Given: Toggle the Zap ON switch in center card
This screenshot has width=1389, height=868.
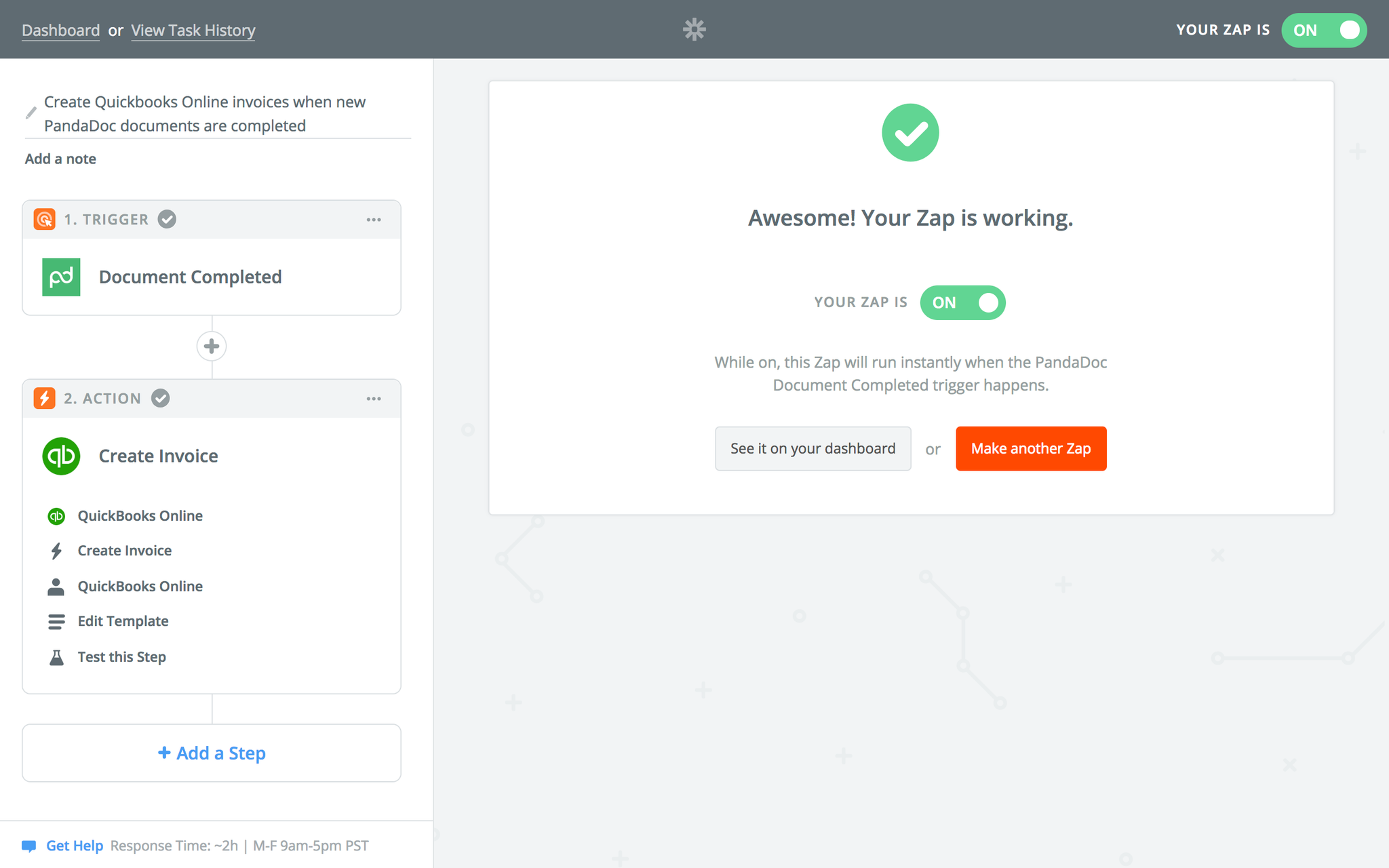Looking at the screenshot, I should point(962,302).
